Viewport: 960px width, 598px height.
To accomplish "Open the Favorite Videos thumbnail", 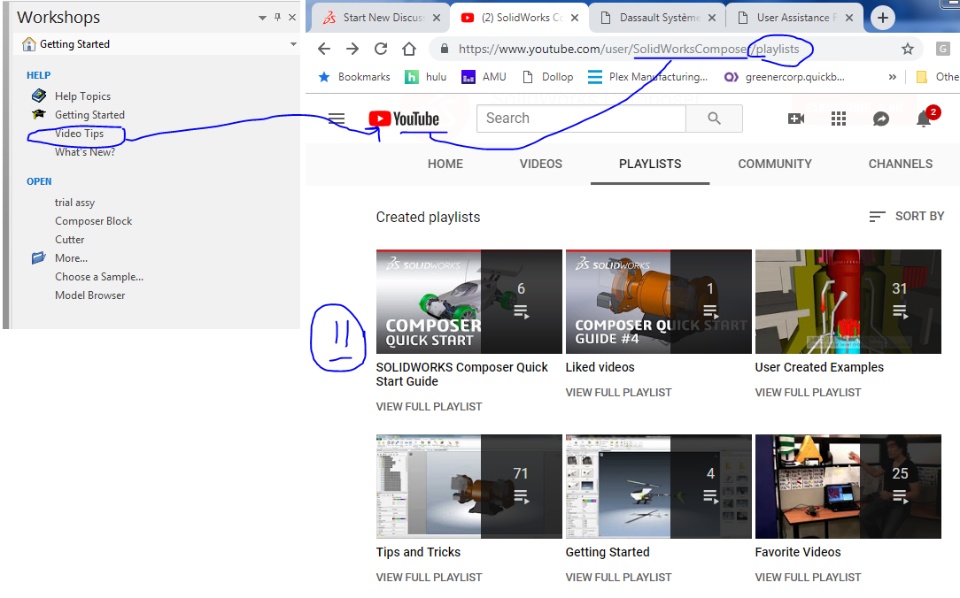I will tap(848, 487).
